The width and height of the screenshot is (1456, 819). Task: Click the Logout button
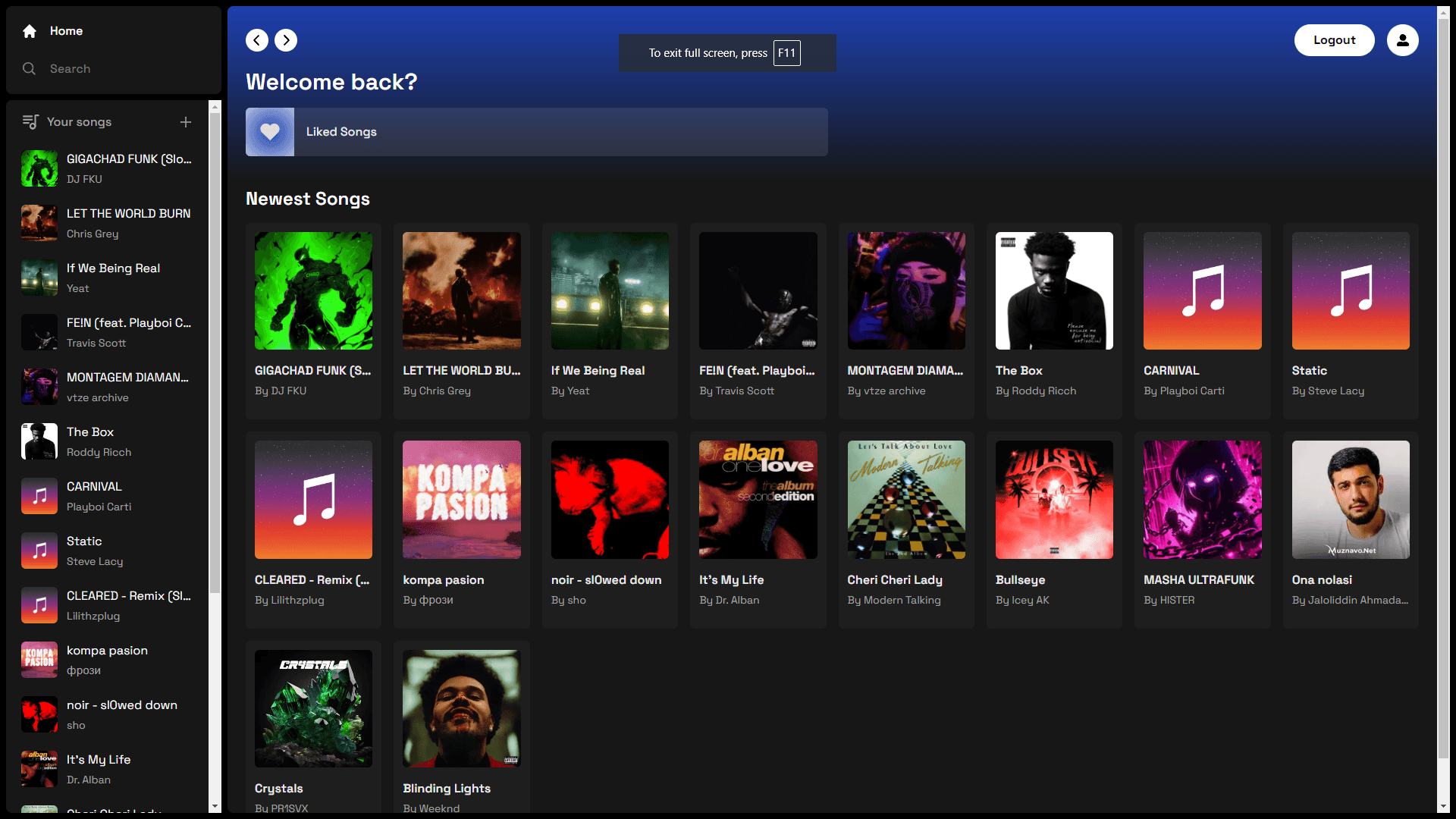[1334, 40]
